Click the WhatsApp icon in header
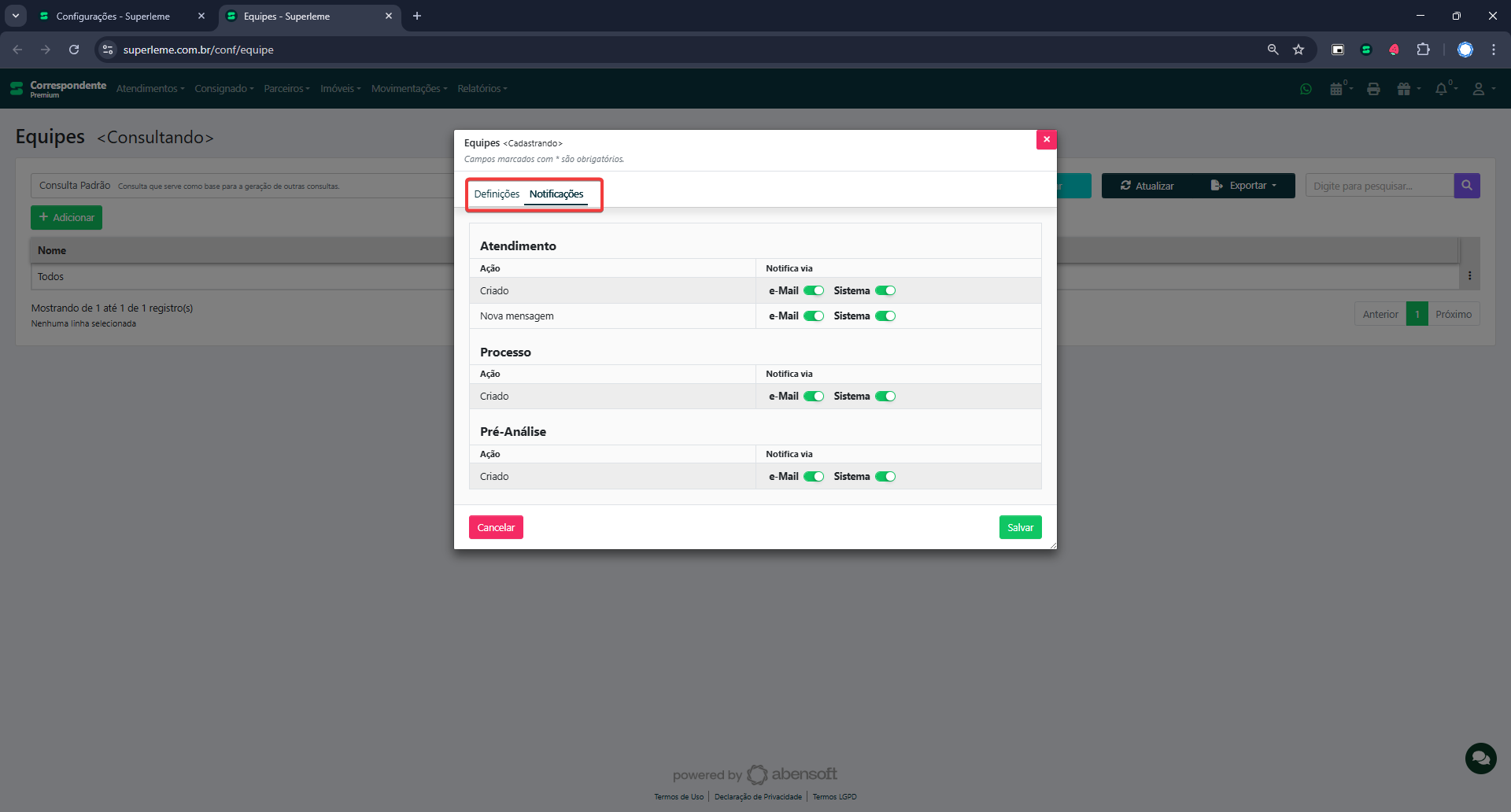Viewport: 1511px width, 812px height. coord(1306,89)
